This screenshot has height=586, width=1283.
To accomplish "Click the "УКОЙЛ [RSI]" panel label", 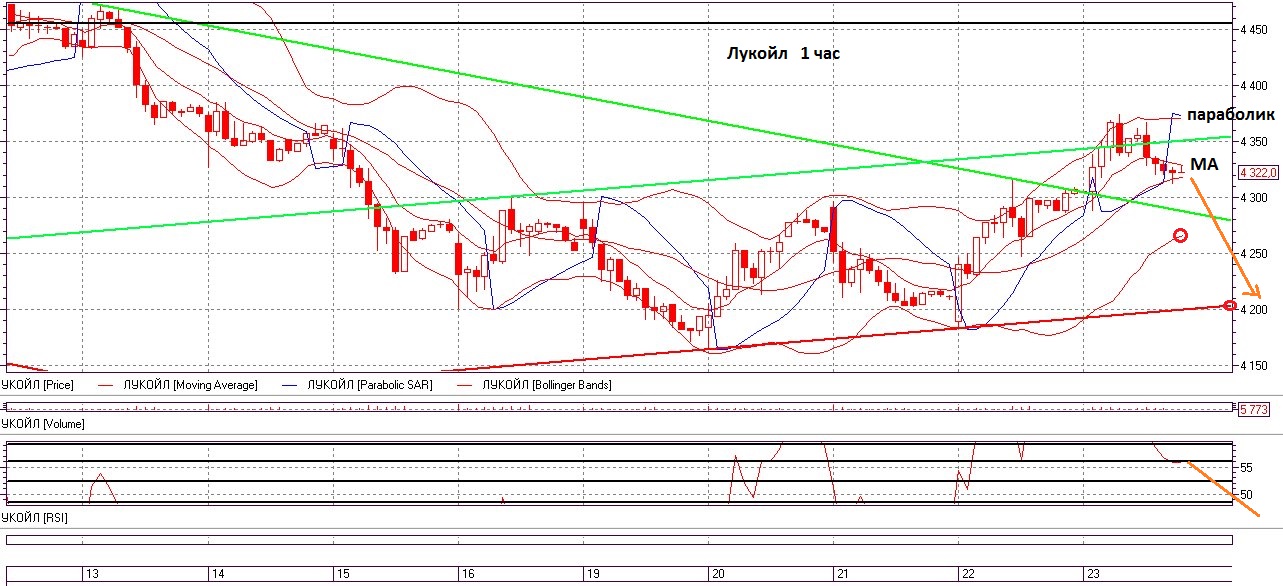I will 36,517.
